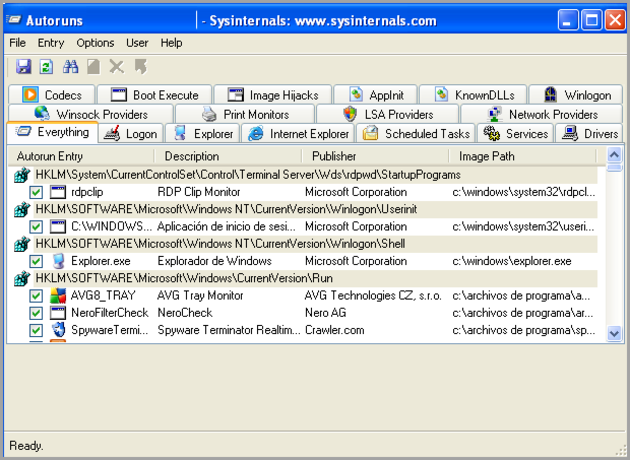Sort by the Image Path column header
This screenshot has height=460, width=630.
523,156
